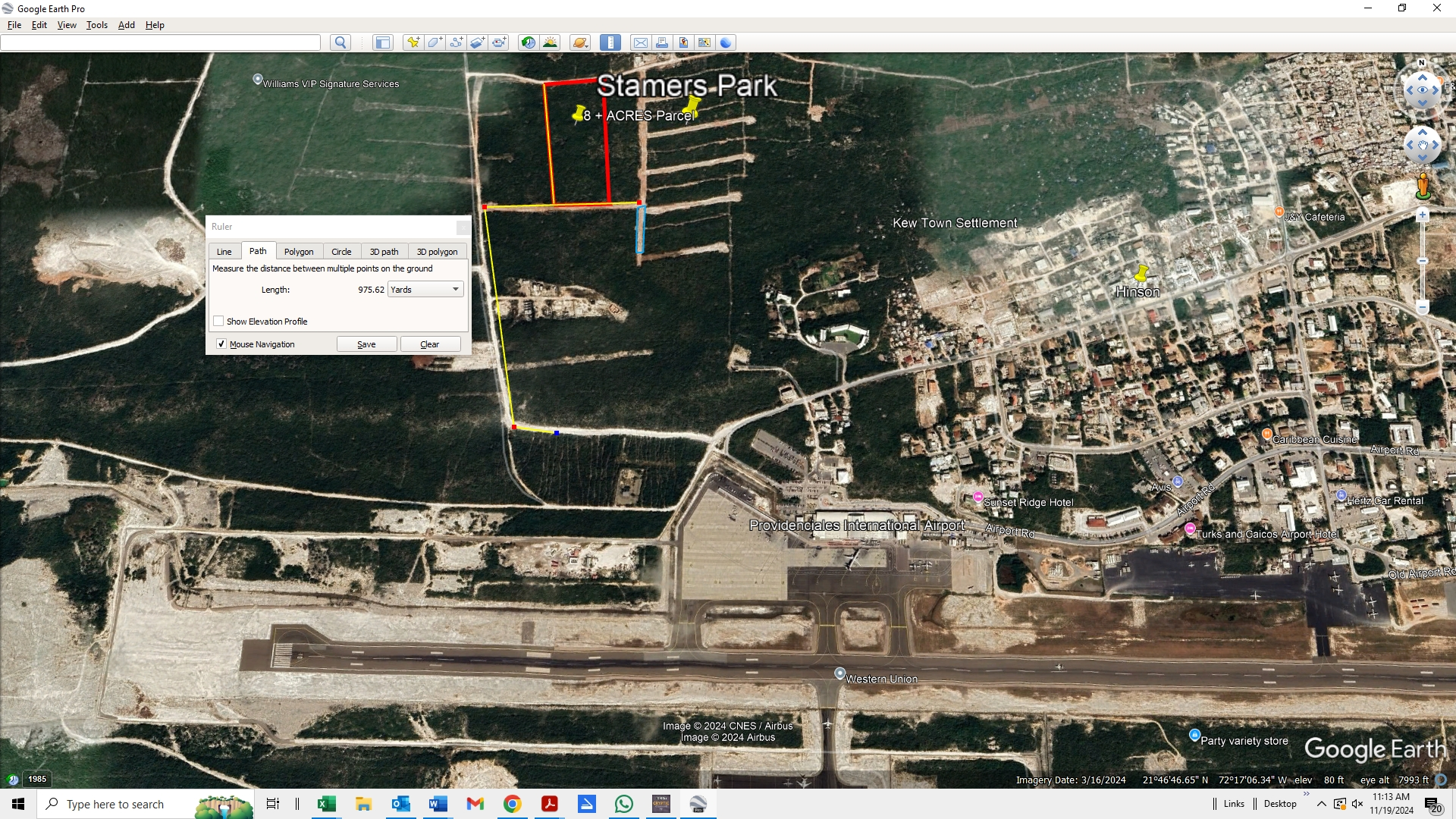Open Excel from taskbar
The height and width of the screenshot is (819, 1456).
(x=327, y=804)
